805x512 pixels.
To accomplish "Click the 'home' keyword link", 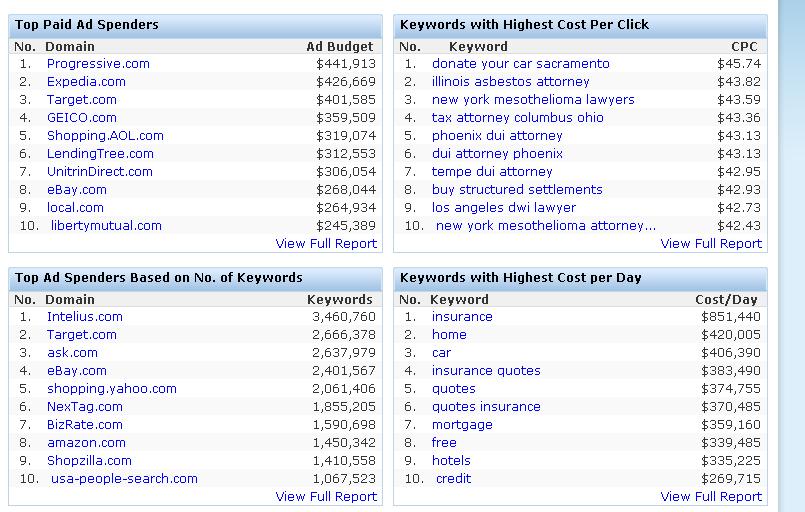I will [x=449, y=335].
